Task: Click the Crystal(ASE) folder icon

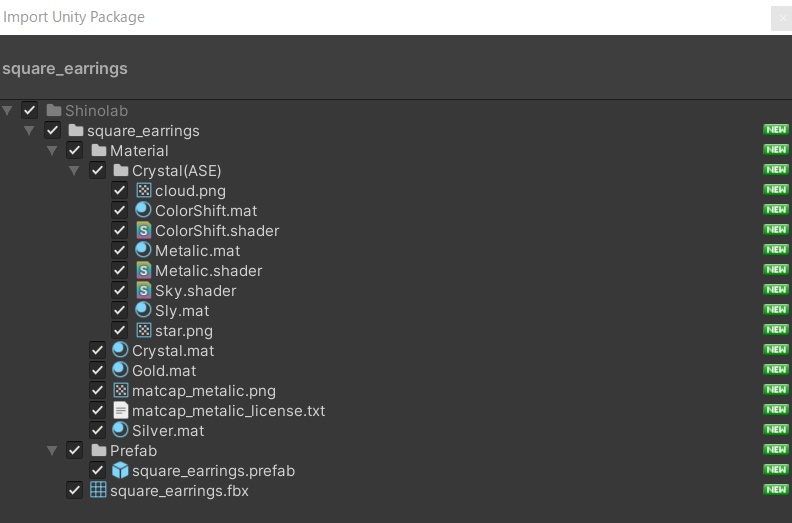Action: 120,170
